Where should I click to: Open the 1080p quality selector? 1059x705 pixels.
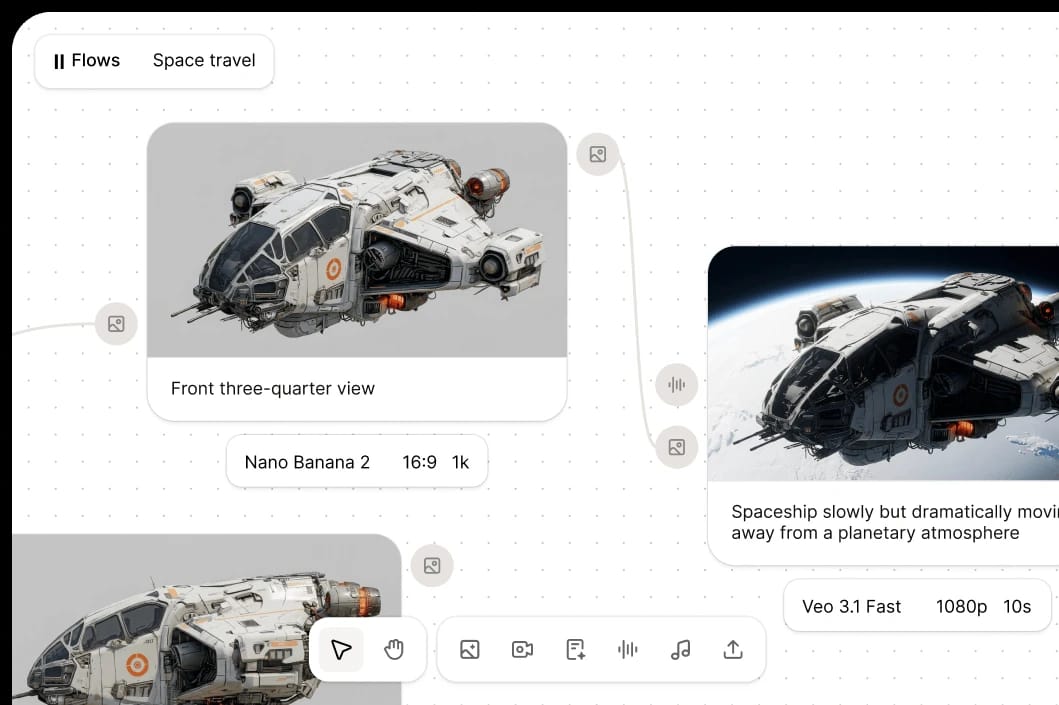point(962,606)
